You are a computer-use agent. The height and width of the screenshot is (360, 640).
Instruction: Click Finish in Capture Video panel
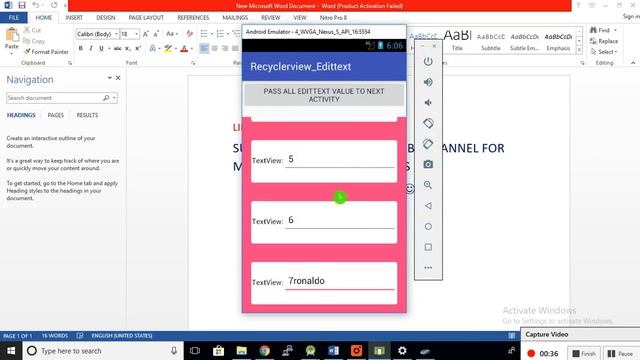(x=584, y=353)
